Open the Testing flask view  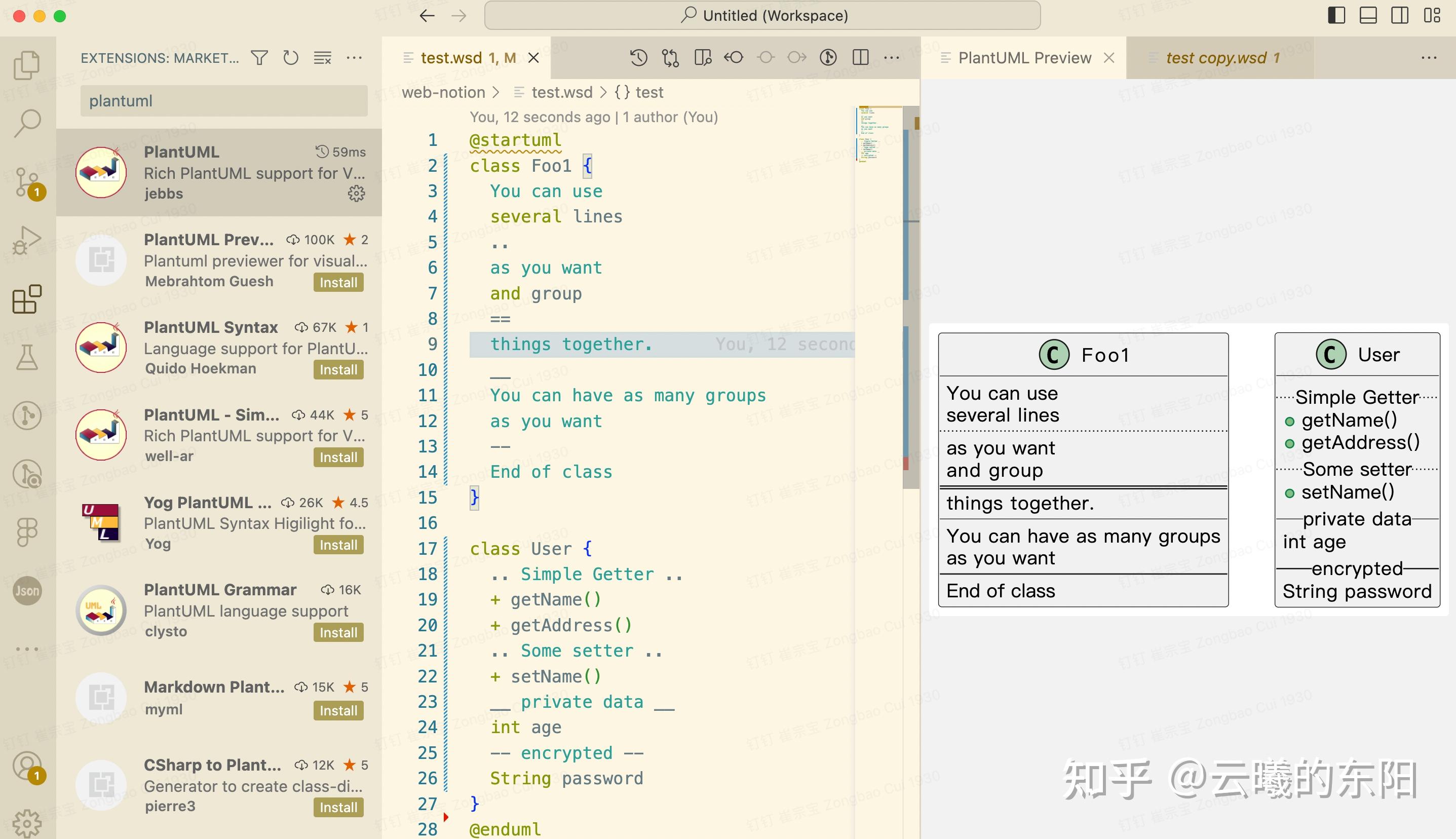pos(27,358)
